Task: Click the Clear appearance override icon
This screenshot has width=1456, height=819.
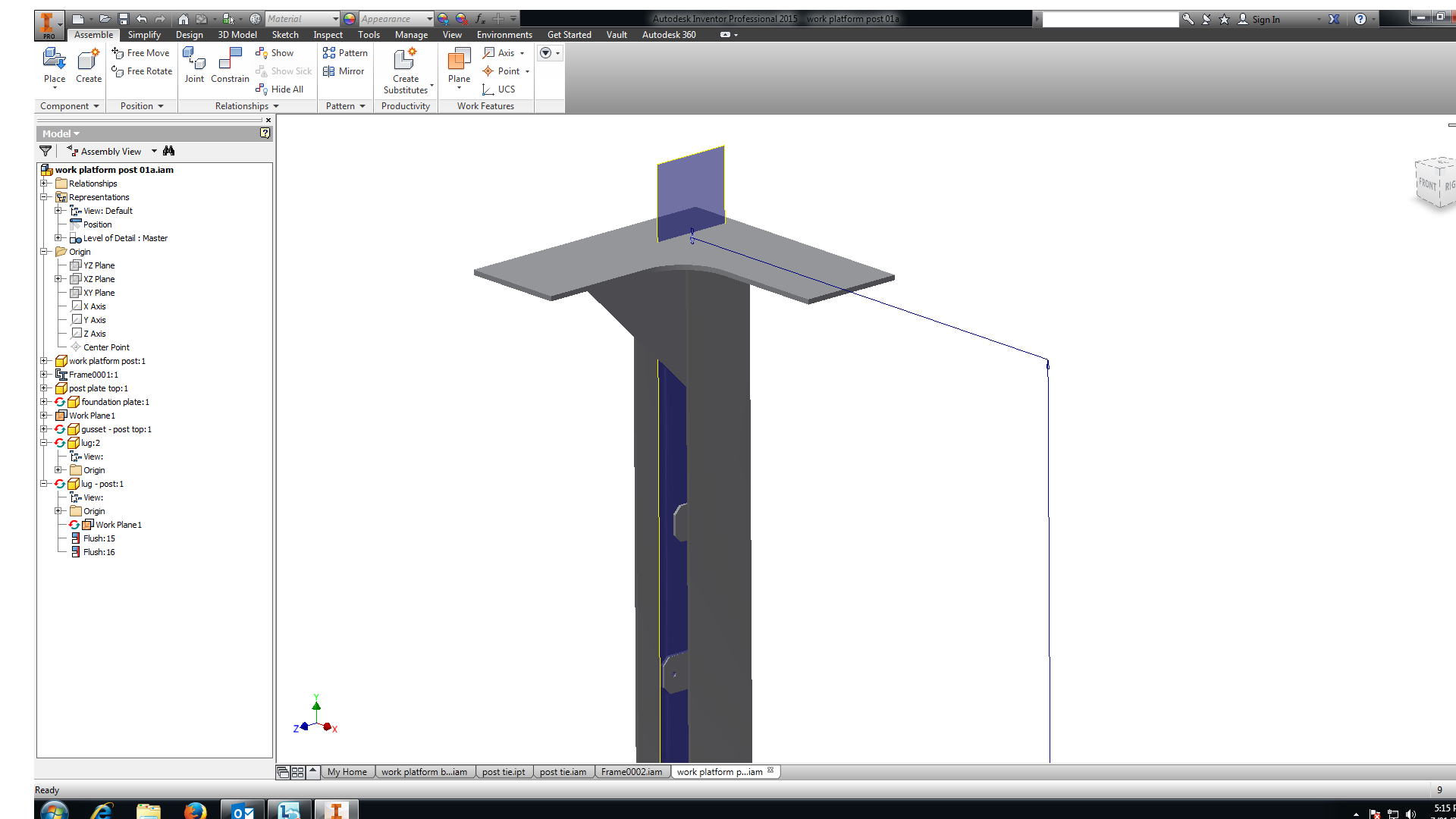Action: [x=461, y=19]
